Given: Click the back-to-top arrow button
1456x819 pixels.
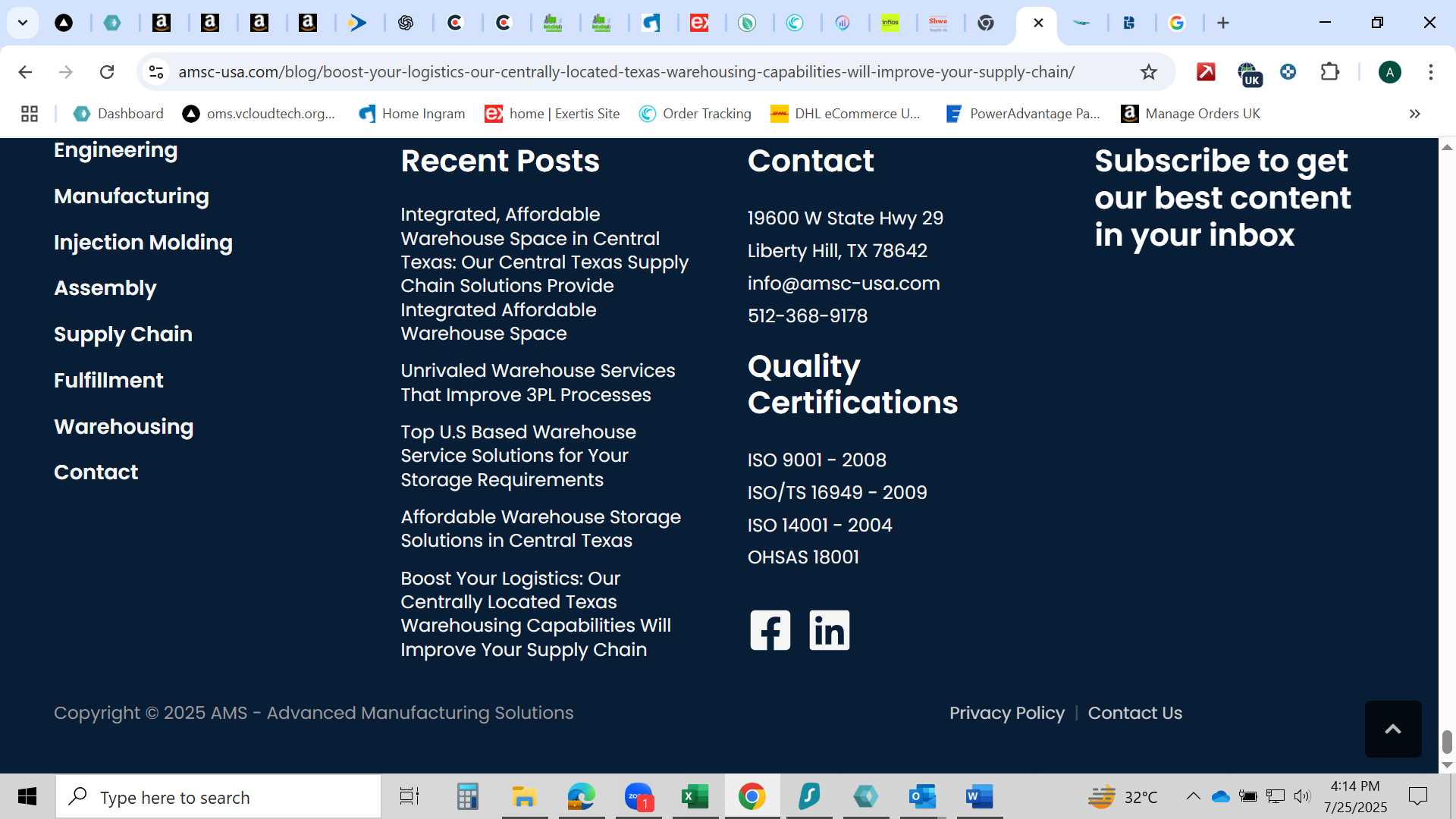Looking at the screenshot, I should (x=1393, y=729).
